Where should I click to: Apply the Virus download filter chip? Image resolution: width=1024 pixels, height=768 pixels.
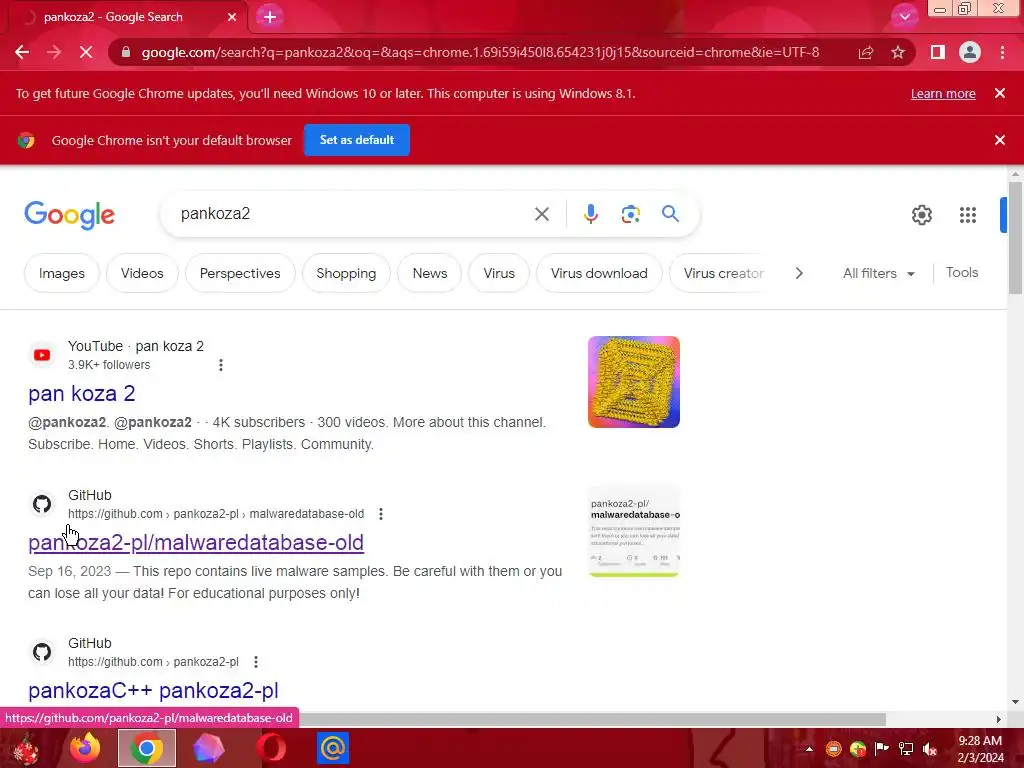[x=599, y=273]
